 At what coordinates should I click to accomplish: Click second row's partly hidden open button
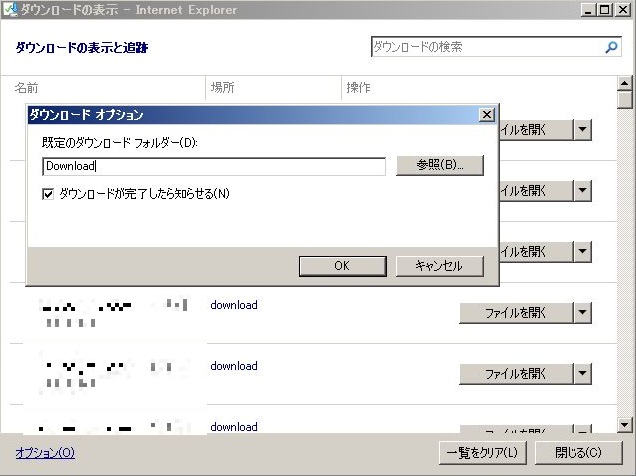tap(536, 191)
